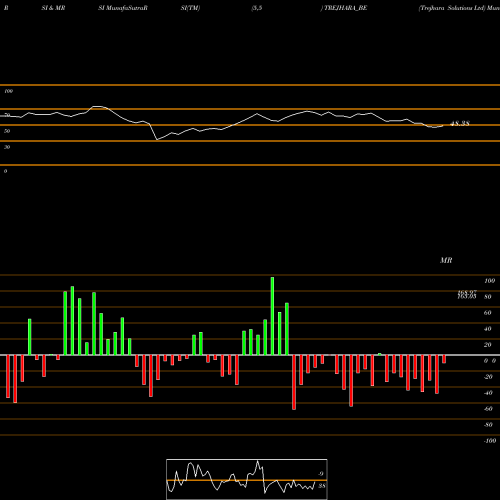Click the RSI axis label '70'
The image size is (500, 500).
pos(7,115)
